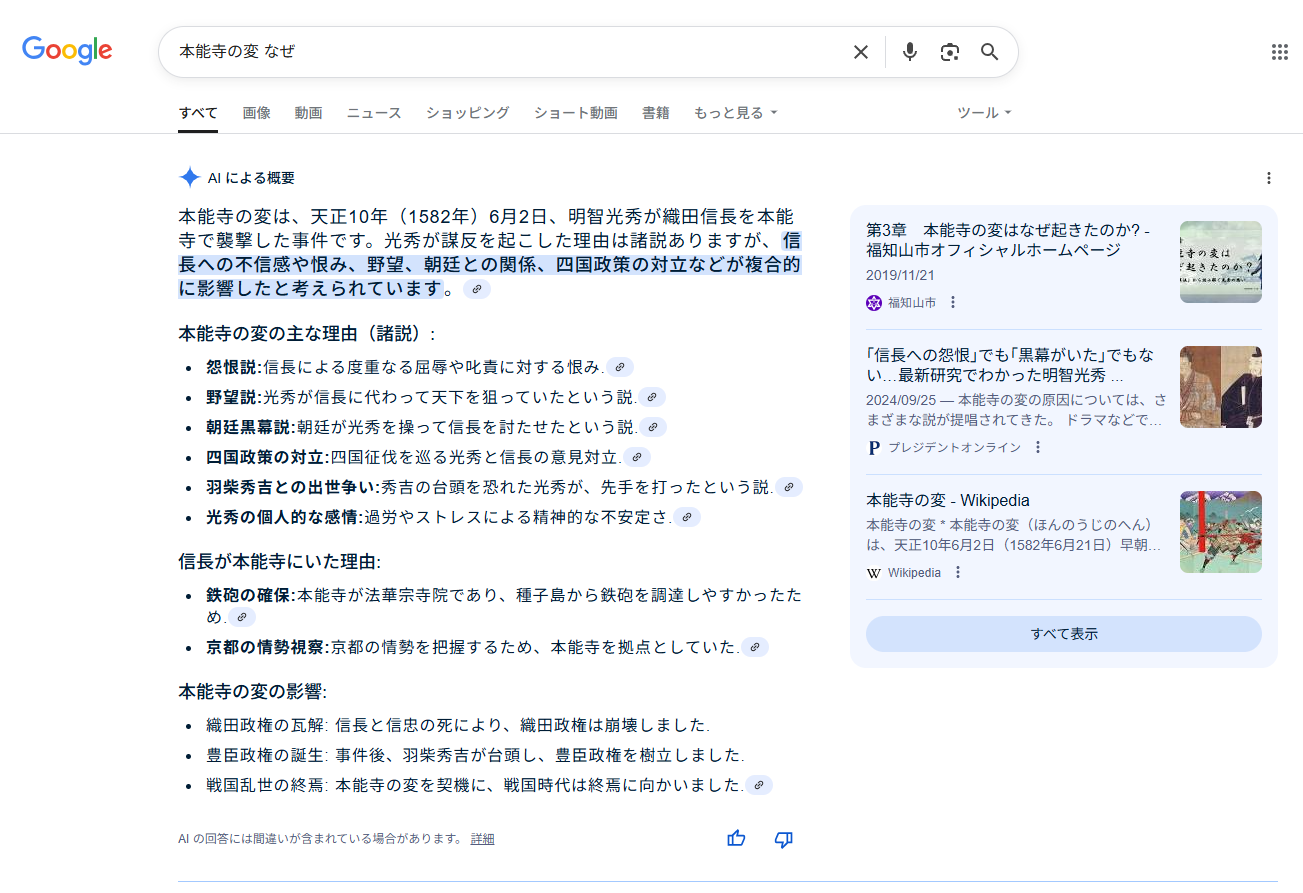This screenshot has height=893, width=1303.
Task: Open 本能寺の変 - Wikipedia source link
Action: [948, 500]
